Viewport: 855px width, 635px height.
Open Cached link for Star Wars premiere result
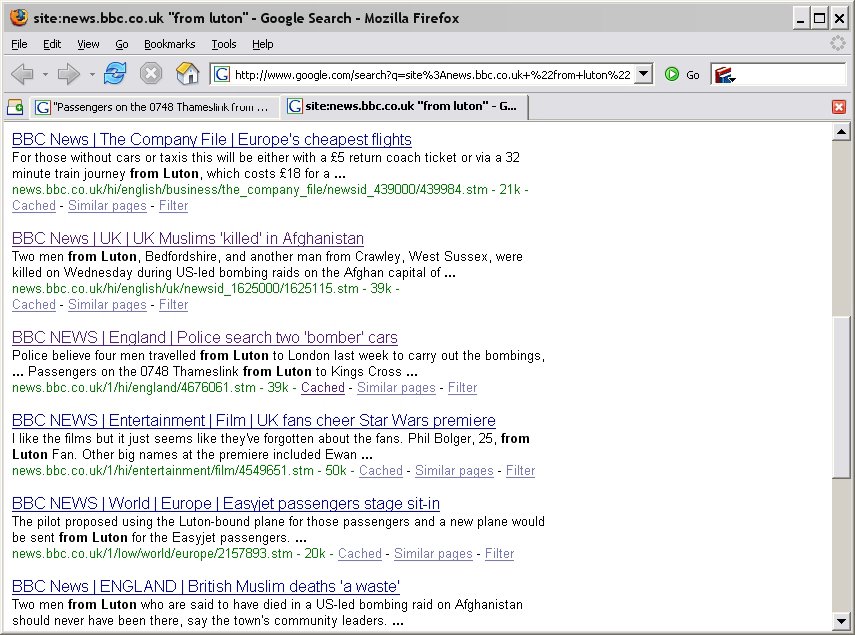click(381, 471)
